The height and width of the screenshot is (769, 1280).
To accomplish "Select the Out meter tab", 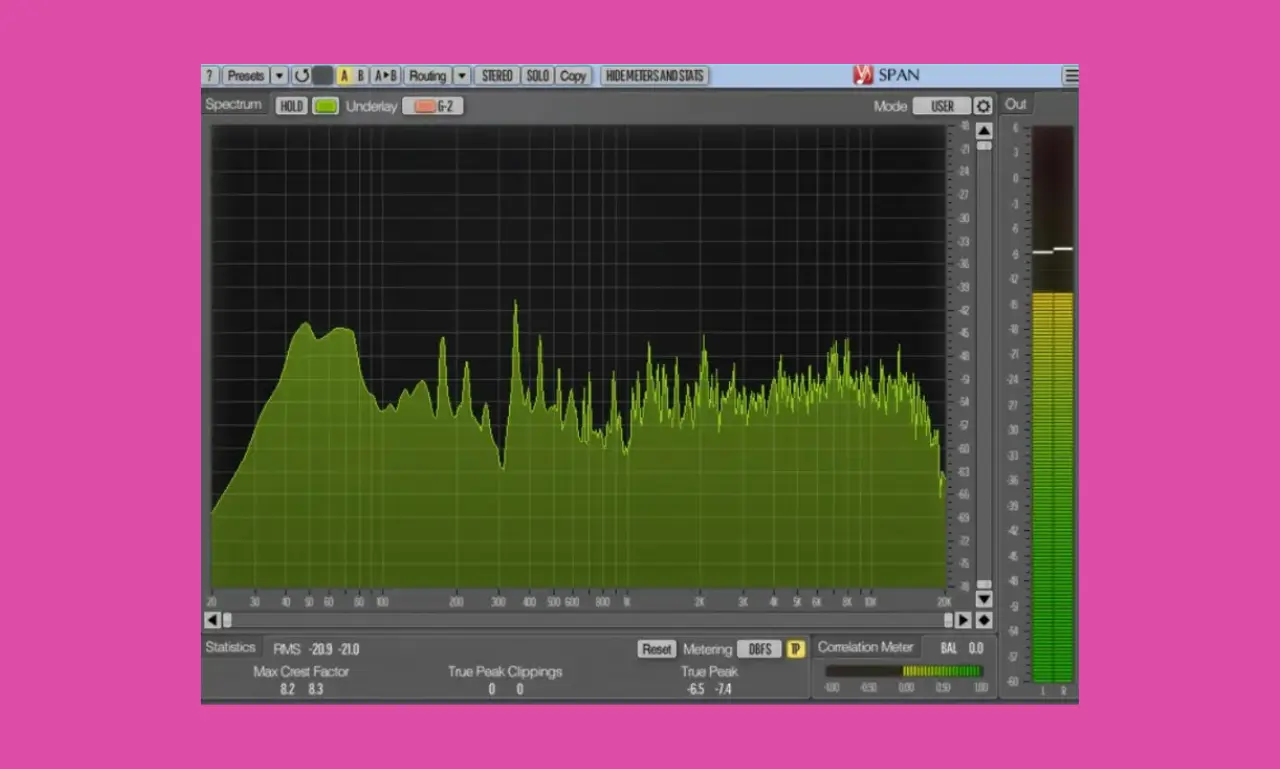I will (1015, 104).
